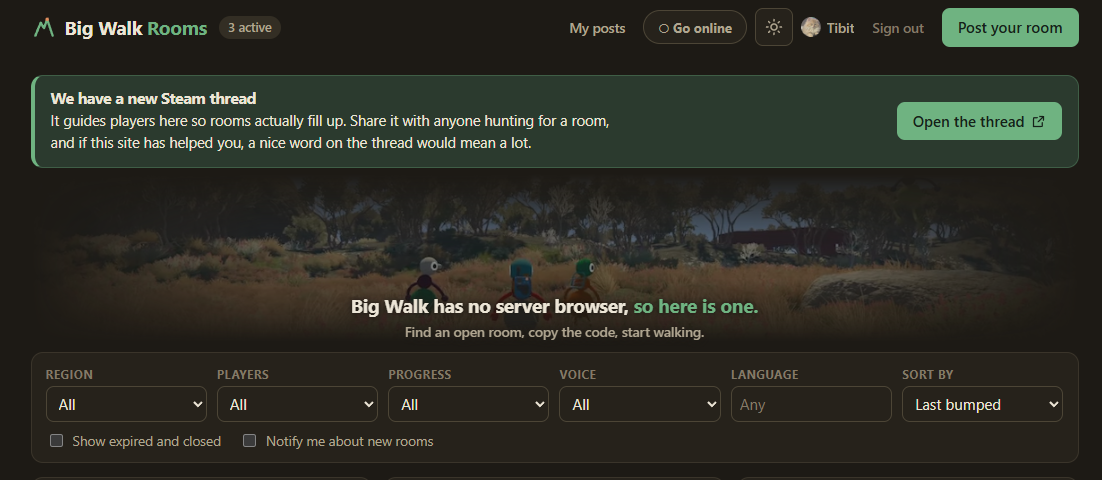The image size is (1102, 480).
Task: Open the Steam thread button
Action: (x=979, y=121)
